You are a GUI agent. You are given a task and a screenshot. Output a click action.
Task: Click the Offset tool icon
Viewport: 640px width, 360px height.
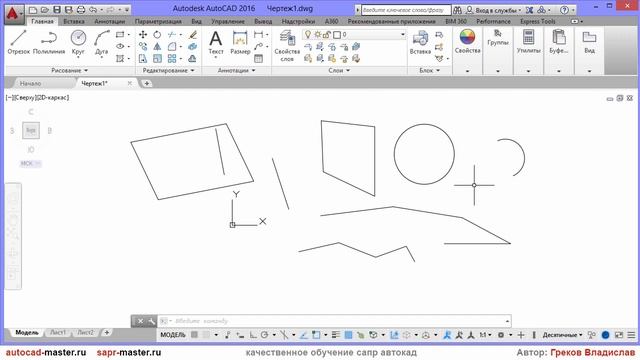click(193, 59)
